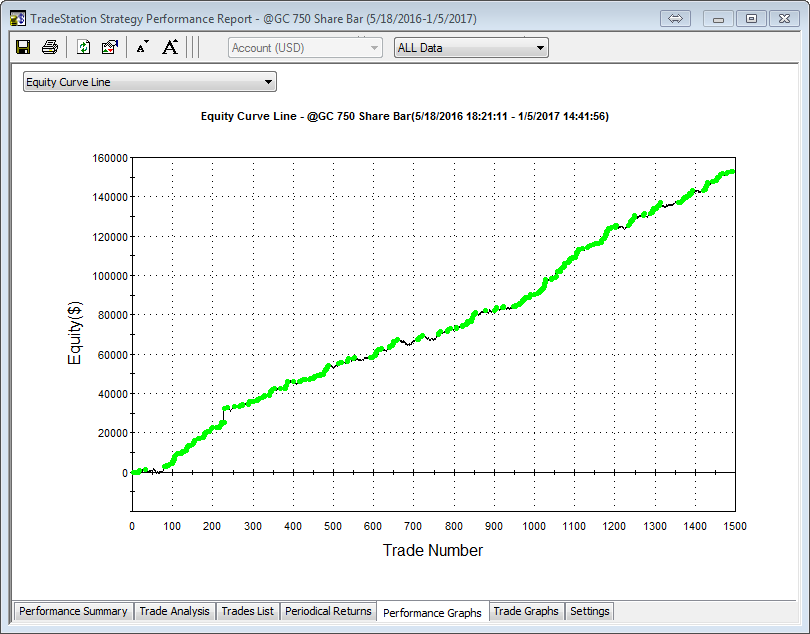Go to the Trades List tab
This screenshot has width=810, height=634.
click(247, 611)
